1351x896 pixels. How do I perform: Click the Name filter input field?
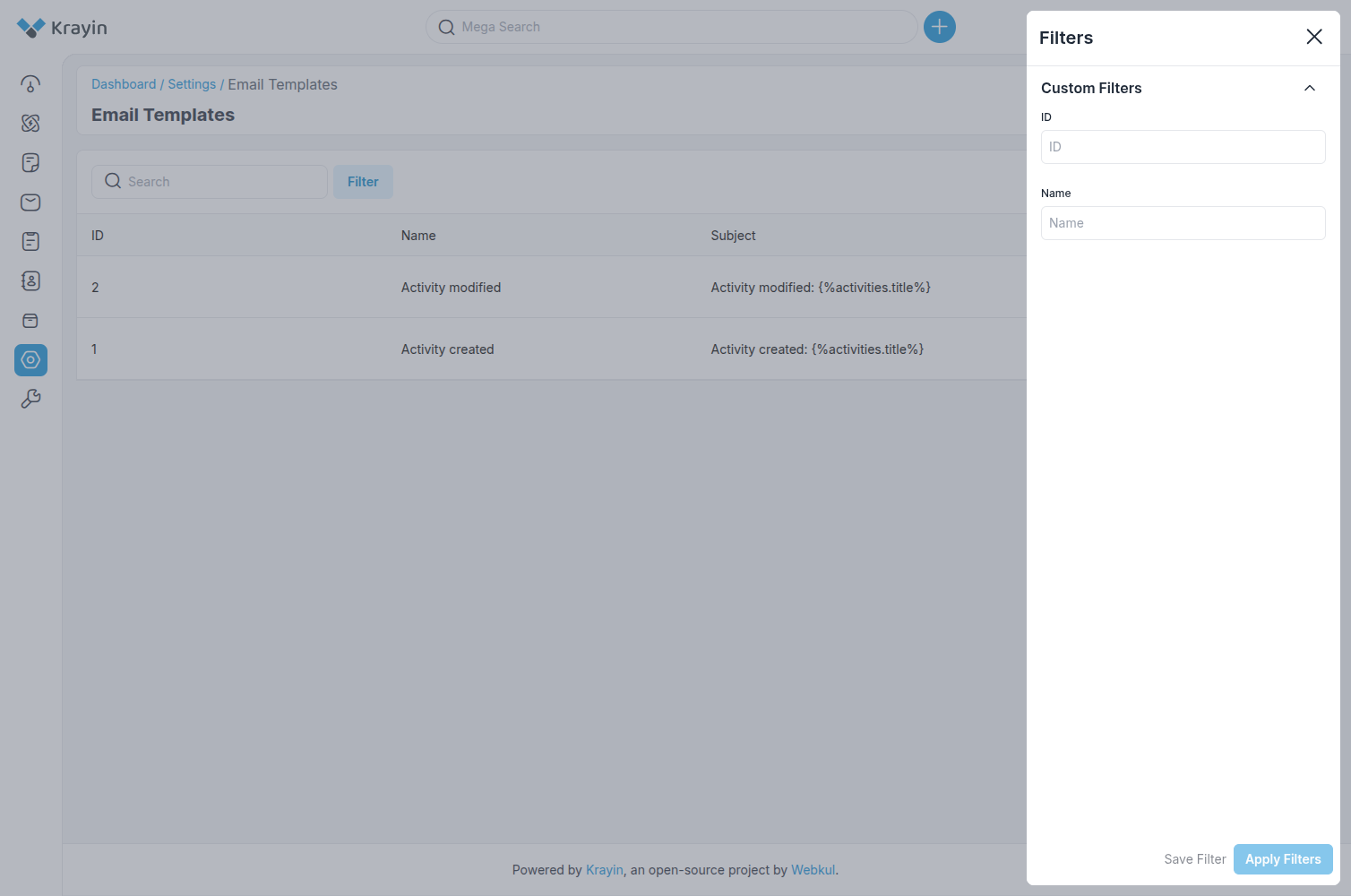(1183, 223)
